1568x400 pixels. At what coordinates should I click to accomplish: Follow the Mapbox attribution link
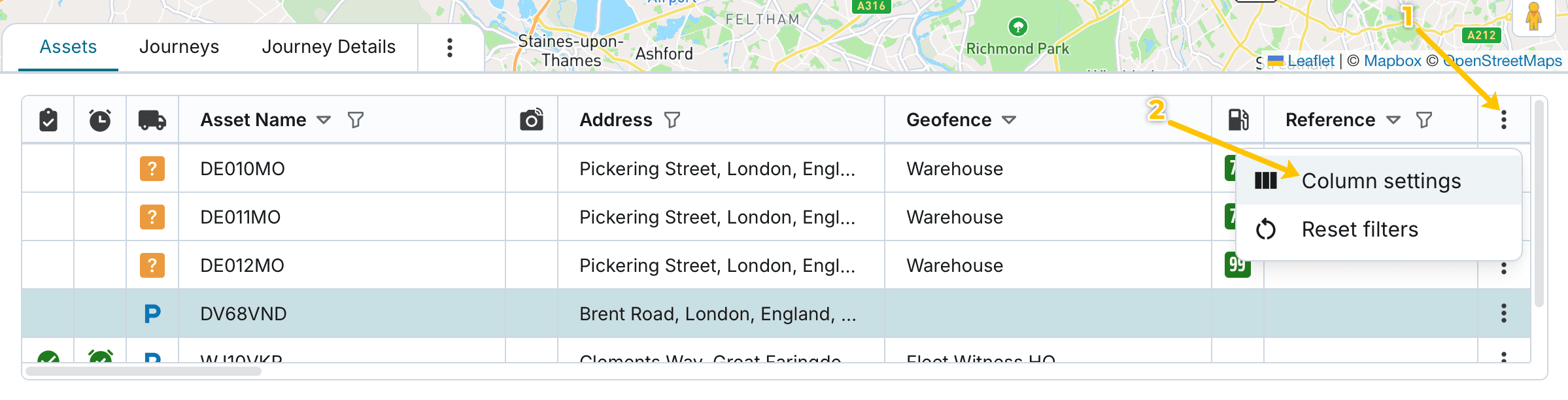1392,61
